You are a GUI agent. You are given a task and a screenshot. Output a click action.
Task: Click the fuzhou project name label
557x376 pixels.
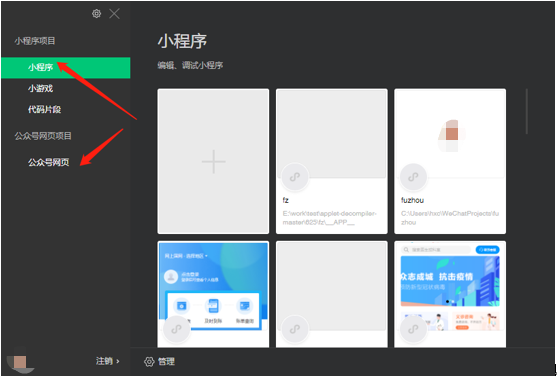pyautogui.click(x=412, y=200)
